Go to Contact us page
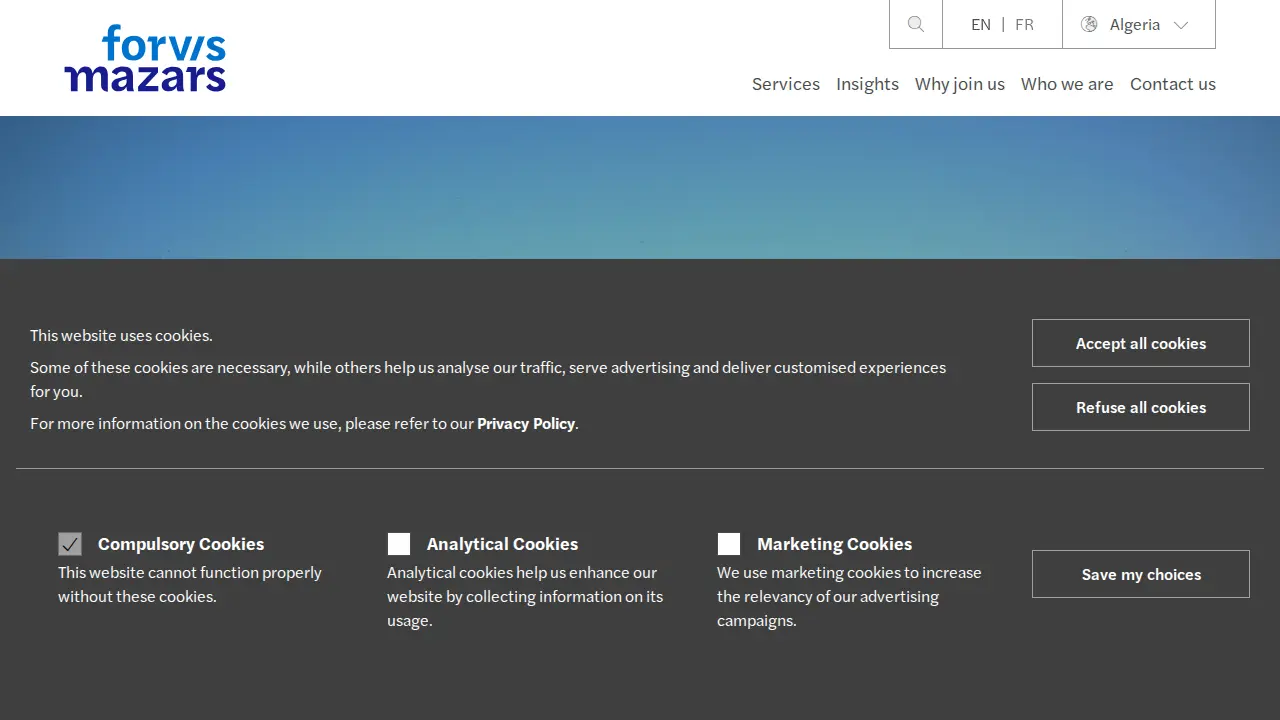Viewport: 1280px width, 720px height. pyautogui.click(x=1173, y=84)
